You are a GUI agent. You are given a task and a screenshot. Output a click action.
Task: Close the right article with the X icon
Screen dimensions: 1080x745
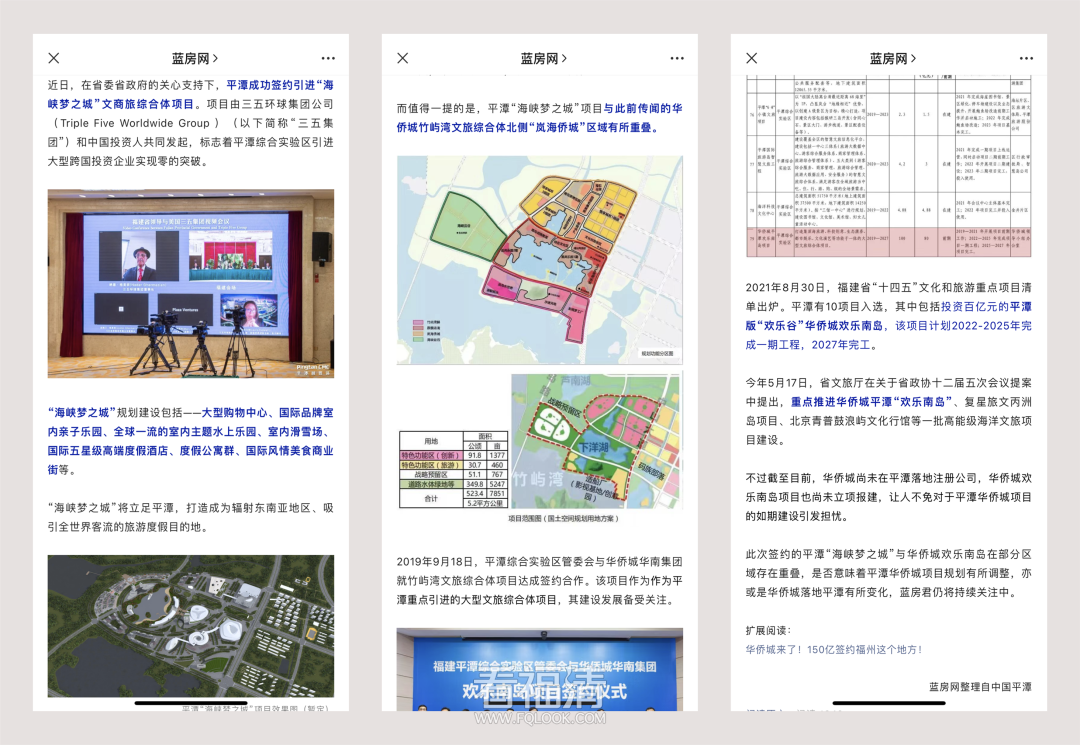[x=752, y=59]
